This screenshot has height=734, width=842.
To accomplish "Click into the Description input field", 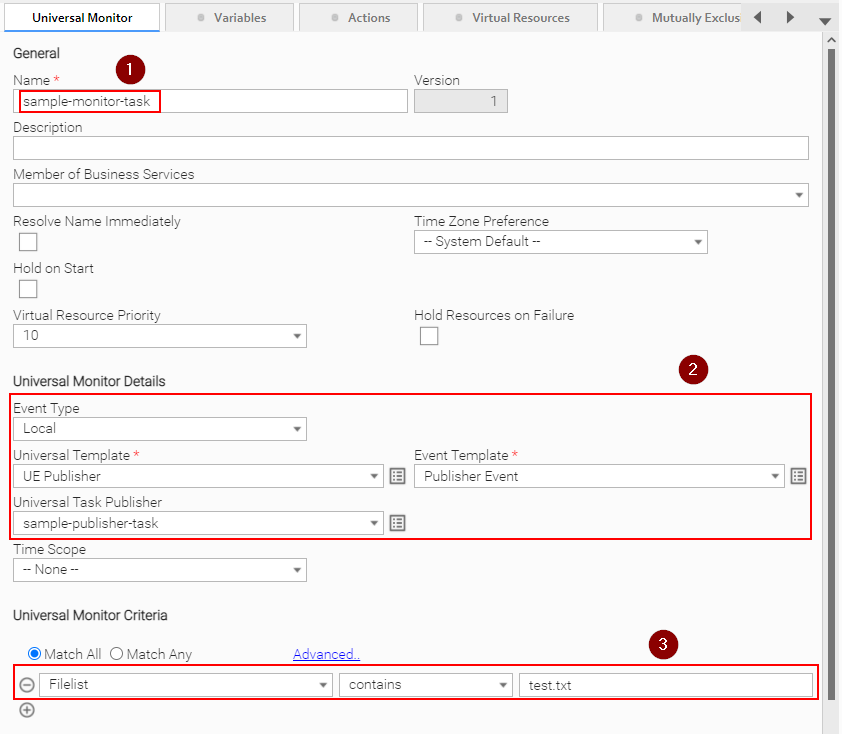I will 410,148.
